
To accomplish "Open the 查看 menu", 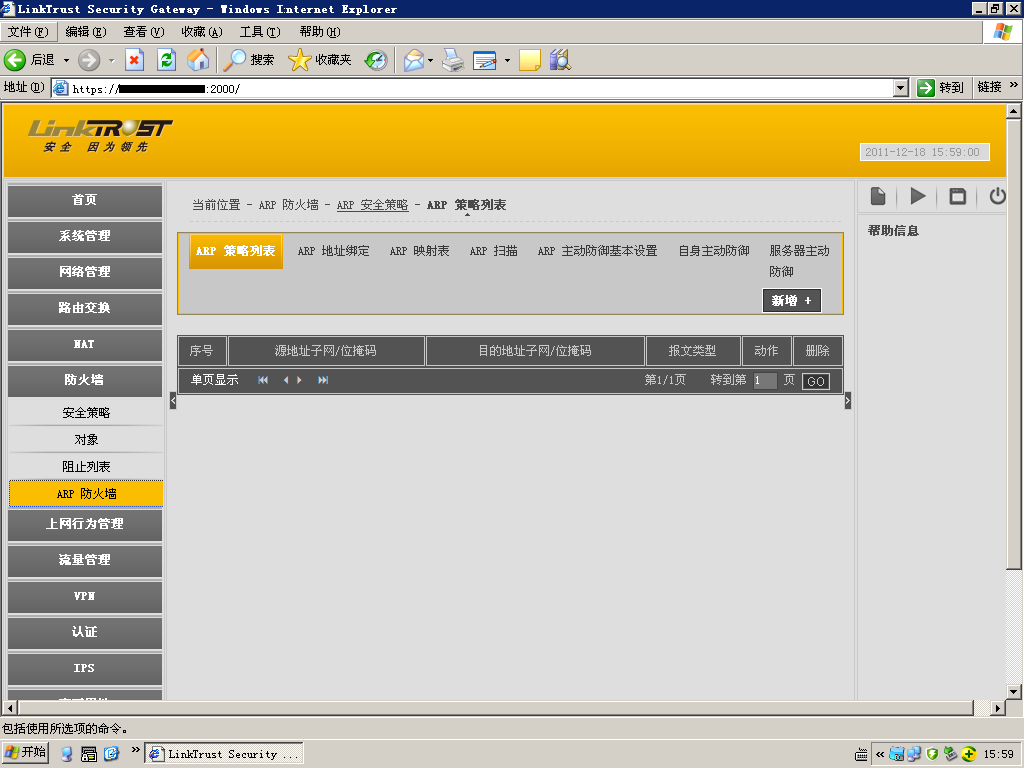I will pyautogui.click(x=144, y=32).
